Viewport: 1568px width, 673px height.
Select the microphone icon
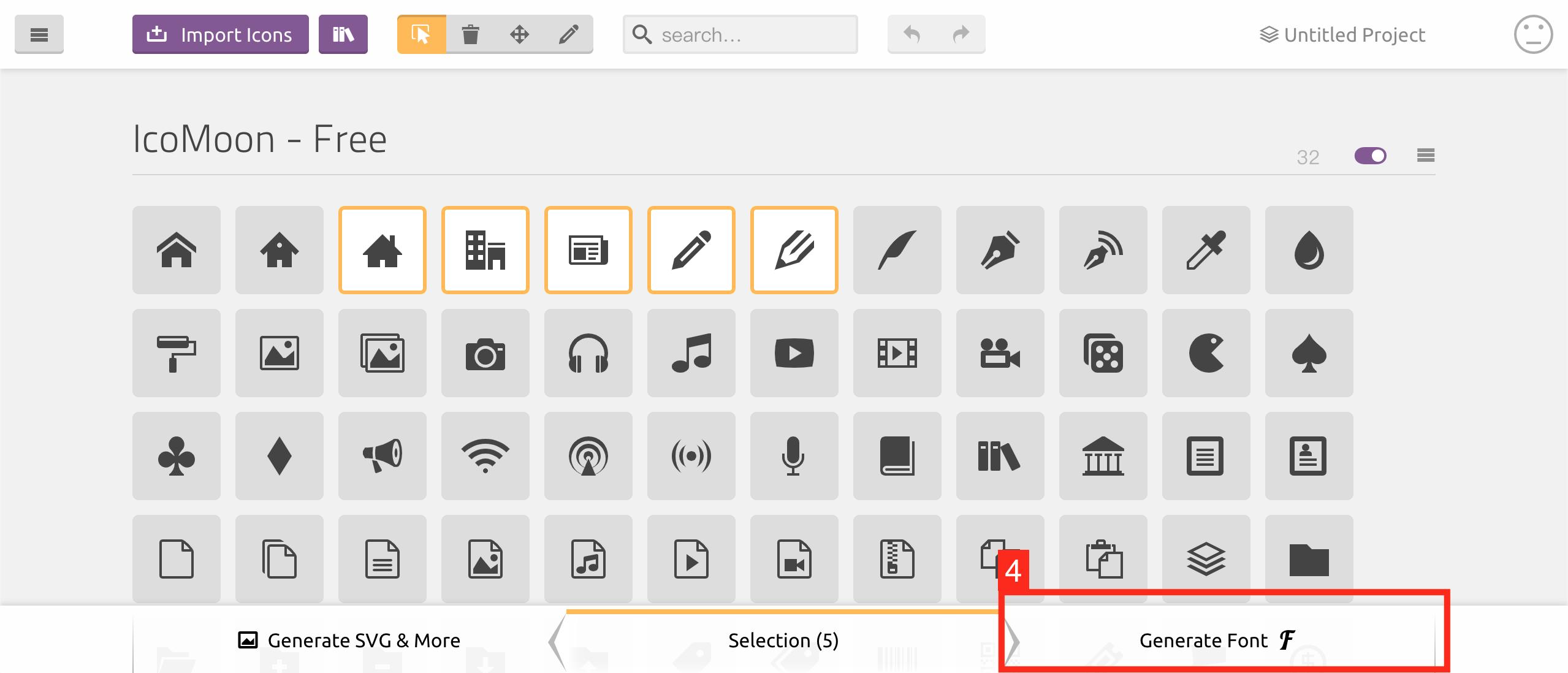tap(794, 456)
